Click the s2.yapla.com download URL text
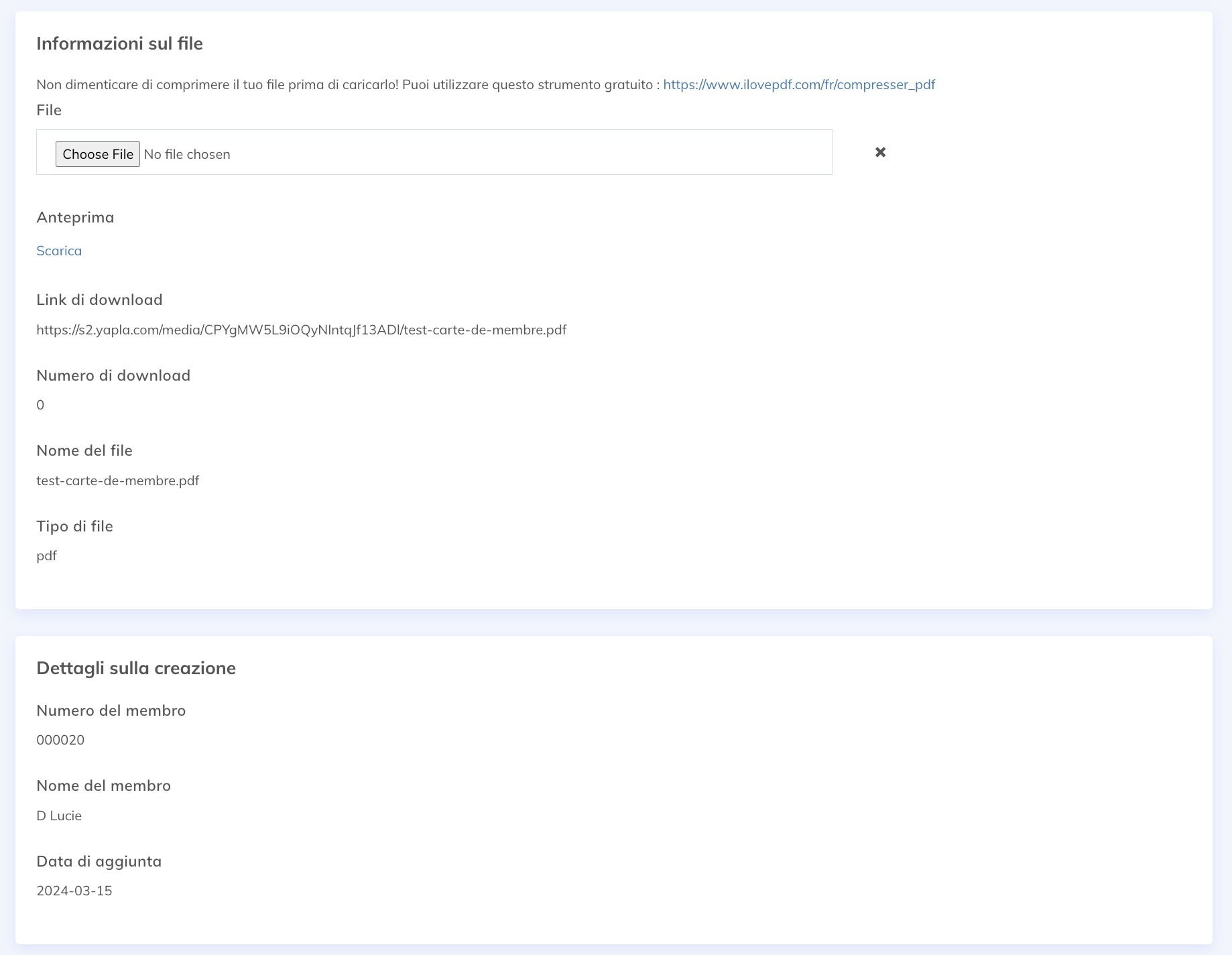Image resolution: width=1232 pixels, height=955 pixels. (x=301, y=330)
